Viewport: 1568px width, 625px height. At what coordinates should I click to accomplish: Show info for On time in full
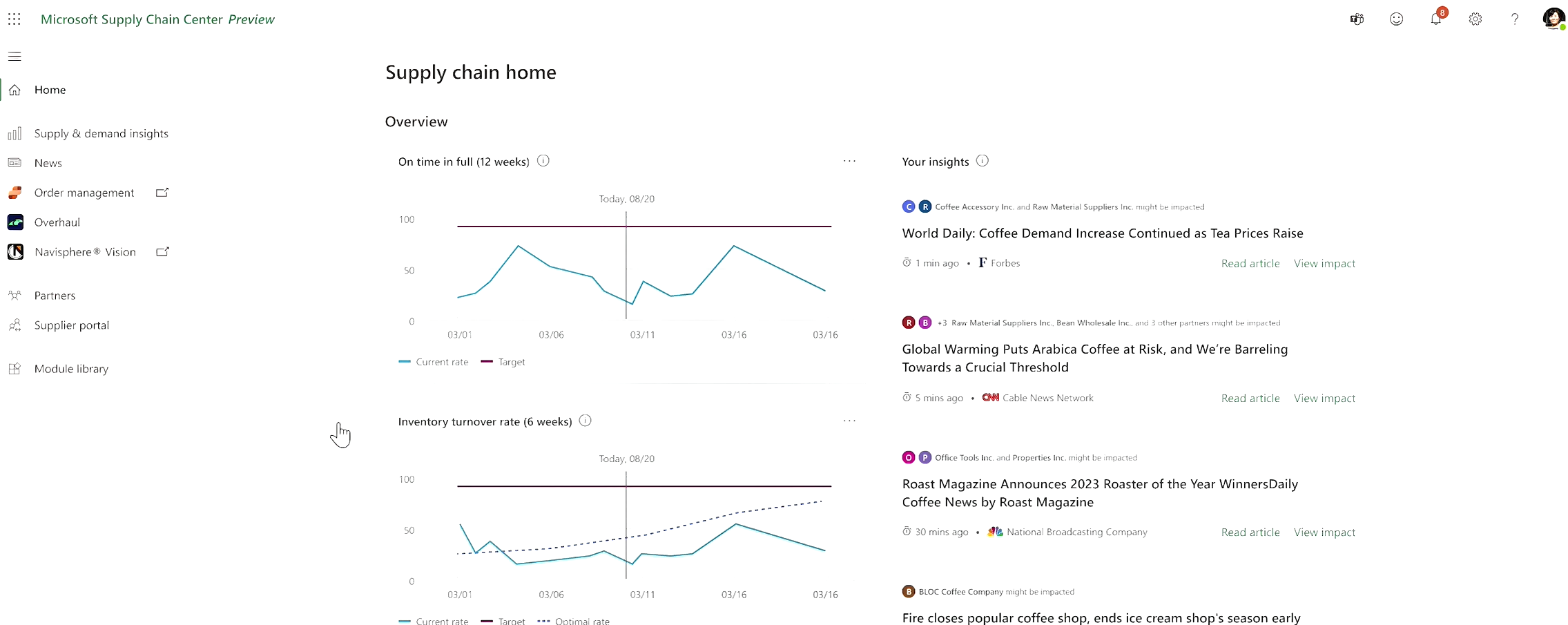coord(543,161)
